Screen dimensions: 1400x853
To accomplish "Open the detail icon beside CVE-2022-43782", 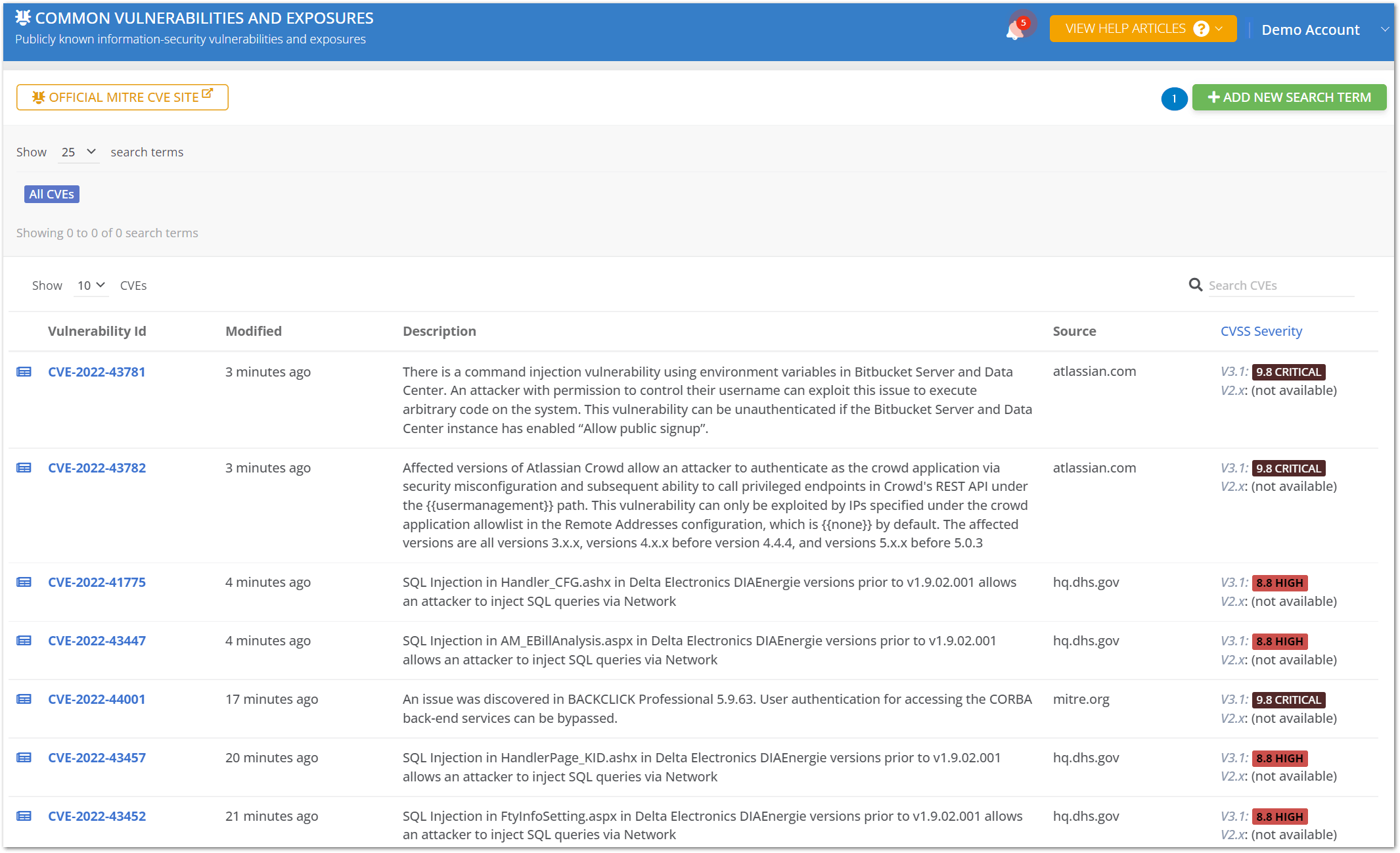I will (x=24, y=467).
